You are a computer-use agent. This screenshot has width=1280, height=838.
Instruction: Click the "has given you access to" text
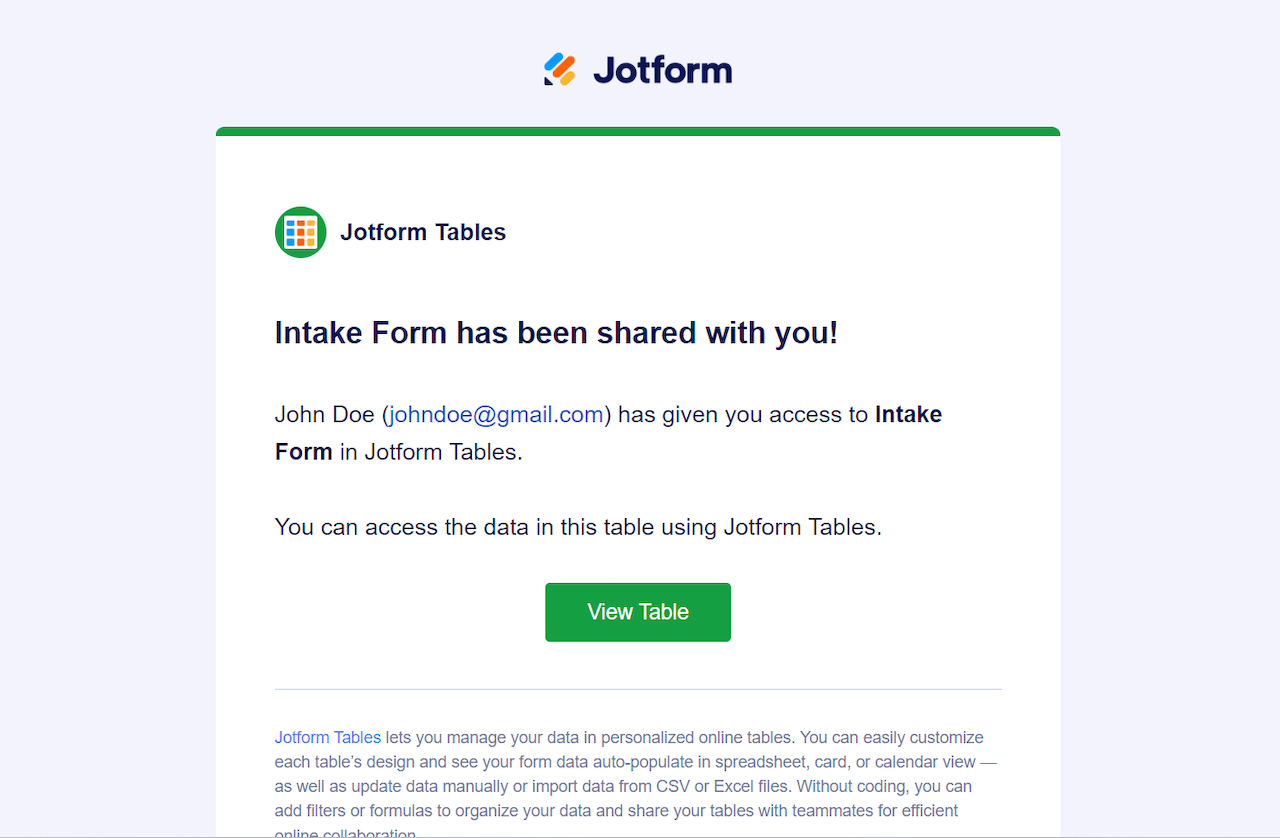click(x=743, y=414)
